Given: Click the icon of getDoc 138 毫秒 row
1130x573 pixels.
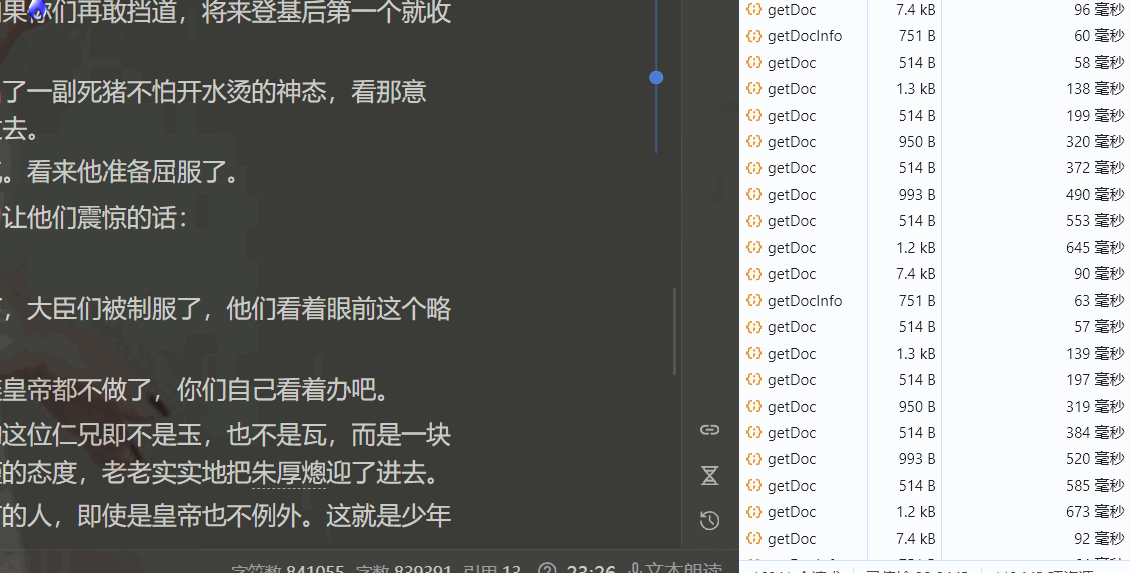Looking at the screenshot, I should click(754, 89).
